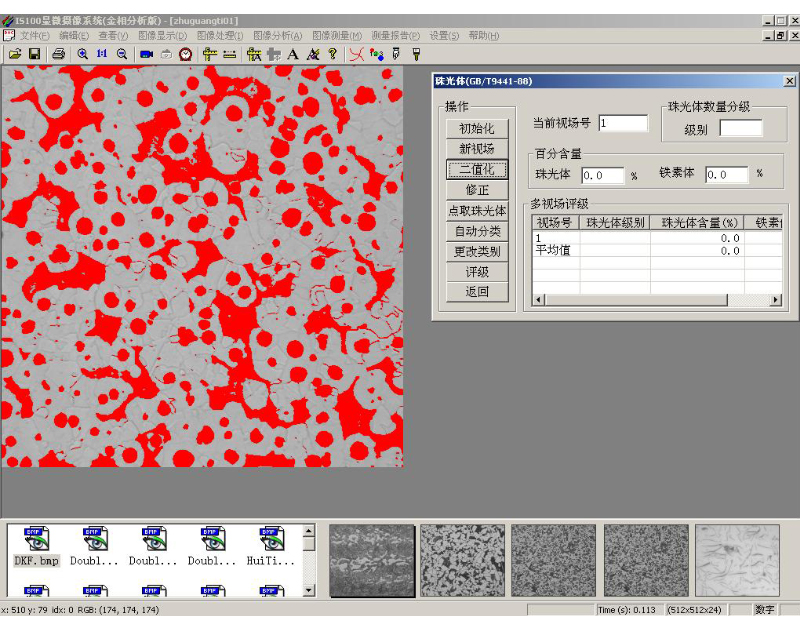Image resolution: width=800 pixels, height=630 pixels.
Task: Click the table's horizontal scrollbar left arrow
Action: click(538, 300)
